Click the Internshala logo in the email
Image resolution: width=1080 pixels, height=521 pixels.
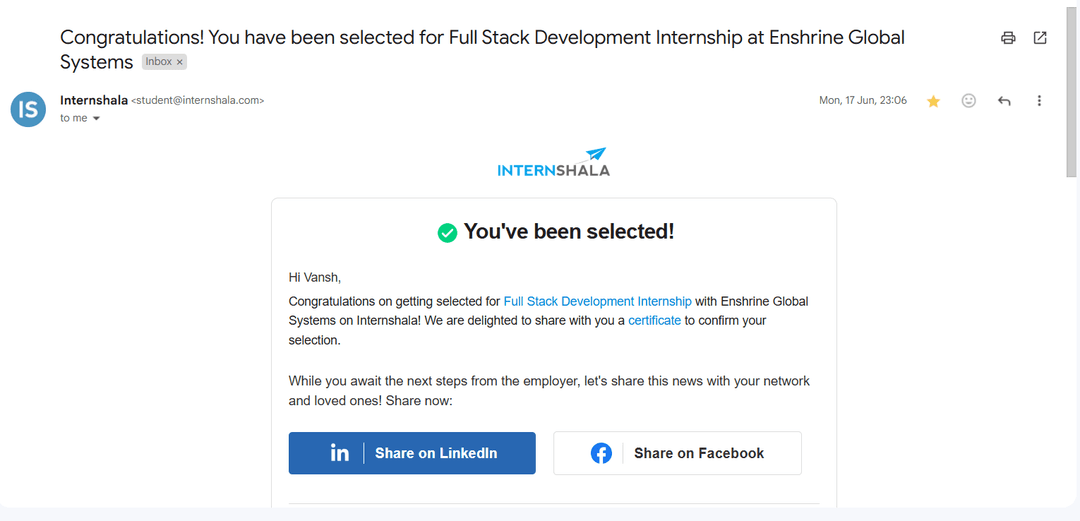coord(553,163)
